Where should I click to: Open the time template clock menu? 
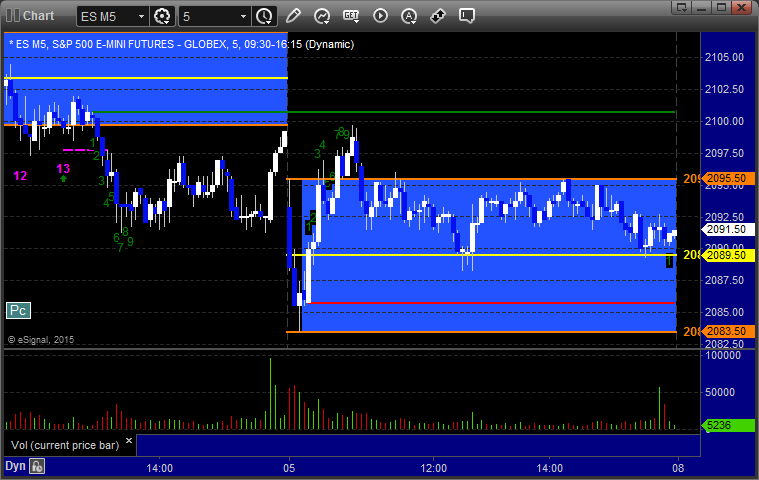(264, 16)
